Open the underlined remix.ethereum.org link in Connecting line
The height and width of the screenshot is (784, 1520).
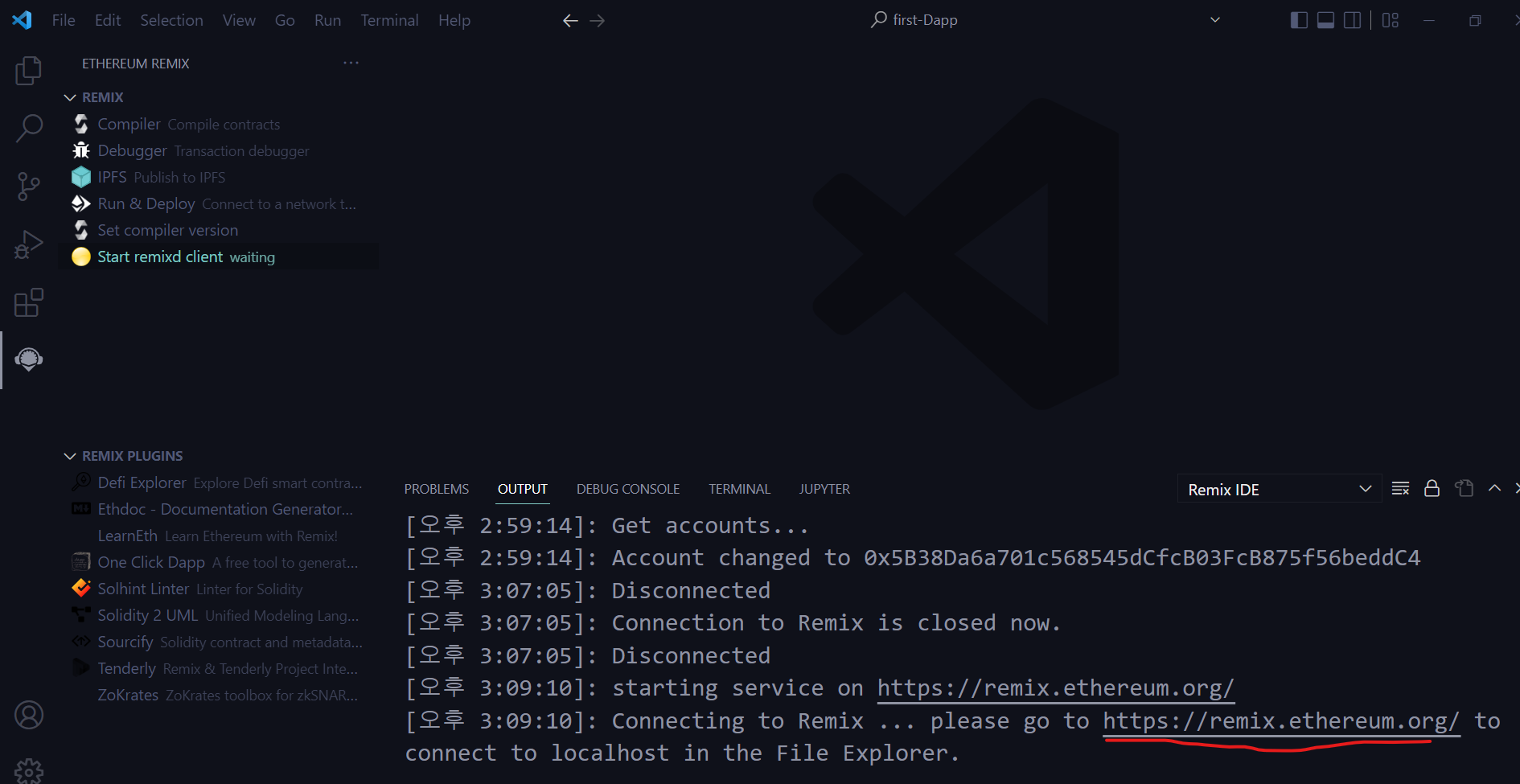tap(1281, 721)
